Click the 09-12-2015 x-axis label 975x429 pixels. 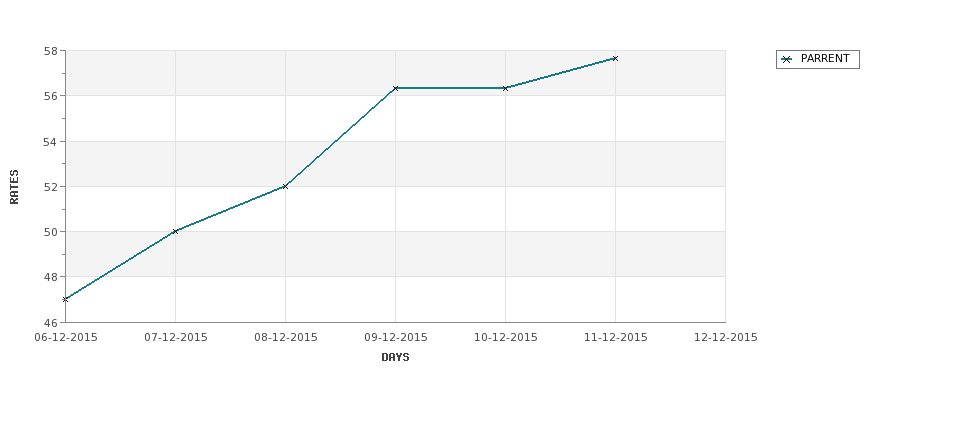point(396,338)
